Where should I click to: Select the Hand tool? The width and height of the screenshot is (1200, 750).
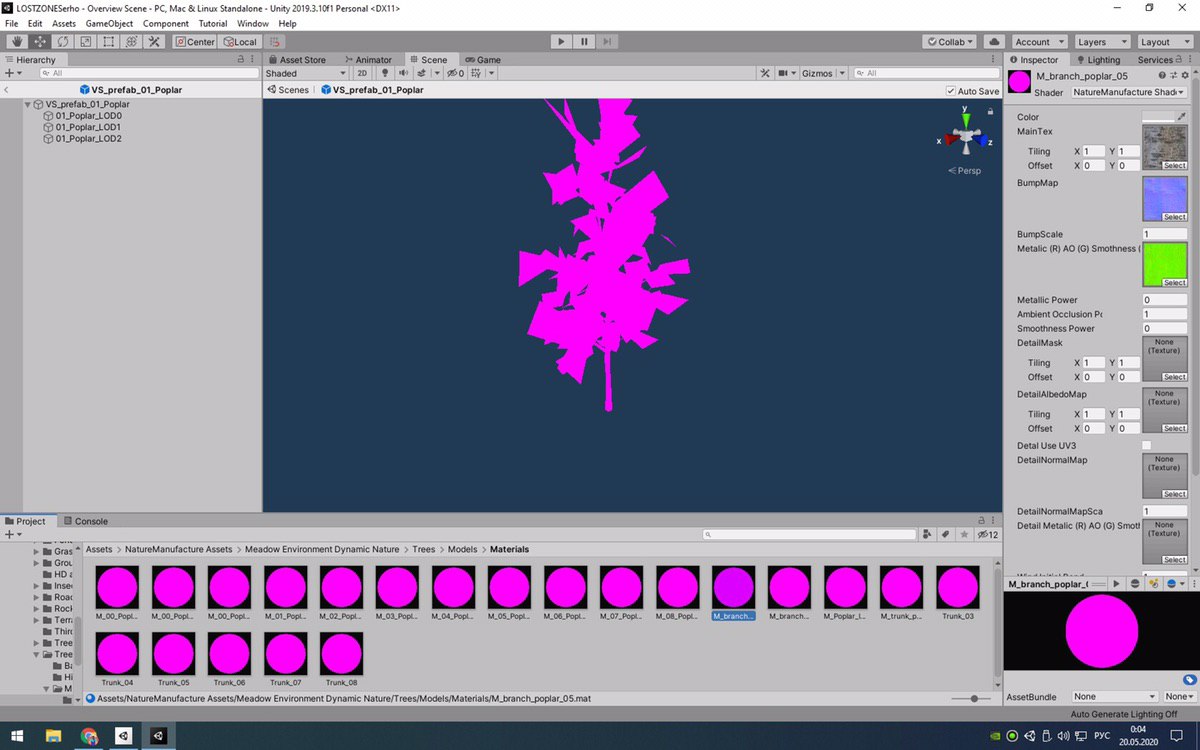(16, 42)
